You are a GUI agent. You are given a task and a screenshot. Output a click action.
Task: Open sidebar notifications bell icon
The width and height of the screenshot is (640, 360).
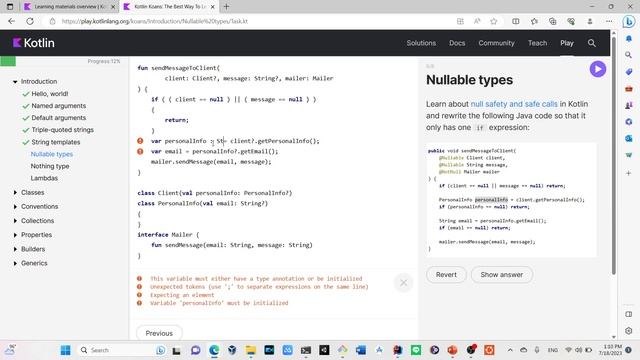(x=629, y=38)
